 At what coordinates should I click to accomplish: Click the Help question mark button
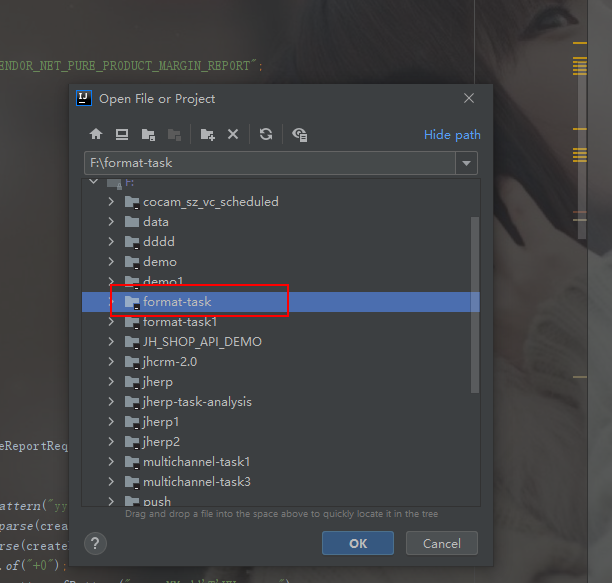coord(96,543)
